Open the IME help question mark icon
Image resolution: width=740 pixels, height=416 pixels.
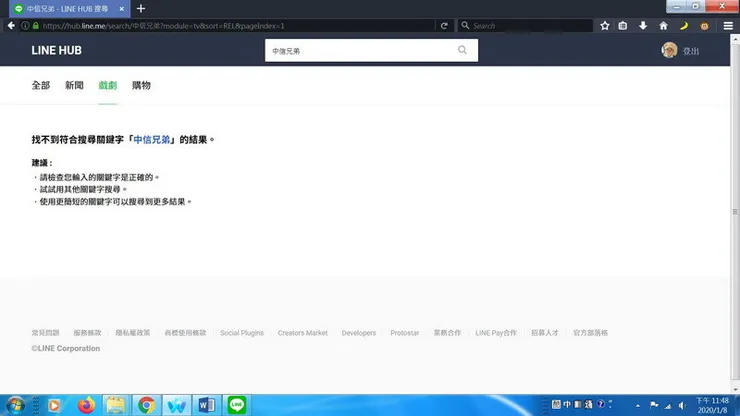coord(600,404)
